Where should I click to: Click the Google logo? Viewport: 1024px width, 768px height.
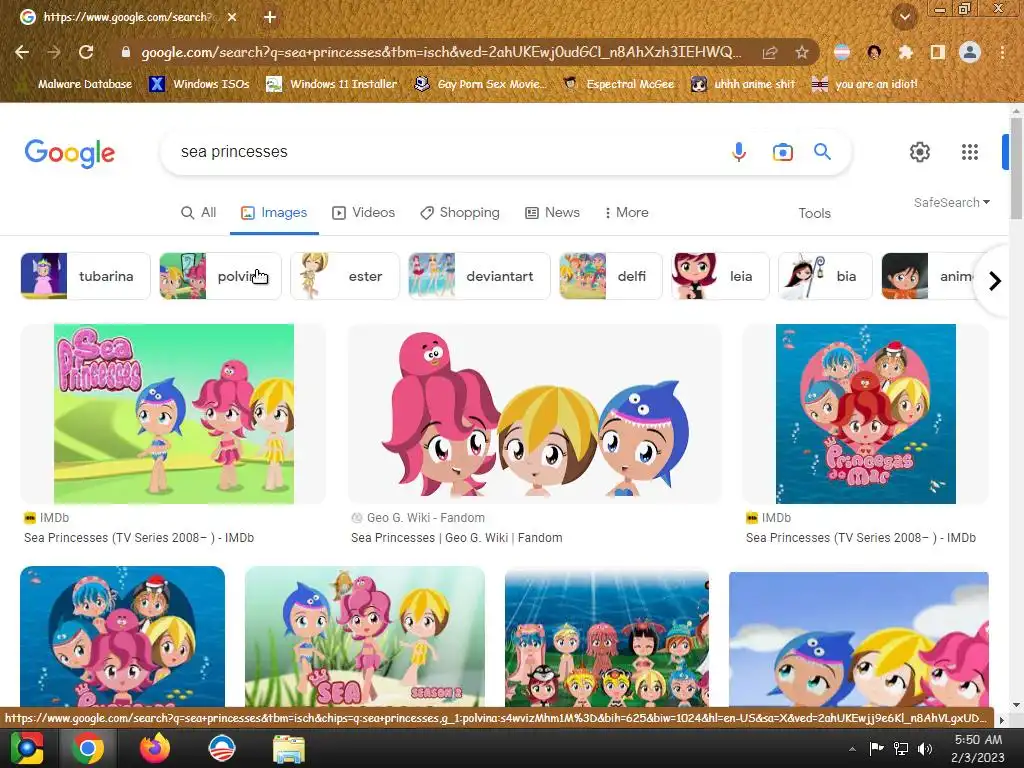[70, 153]
